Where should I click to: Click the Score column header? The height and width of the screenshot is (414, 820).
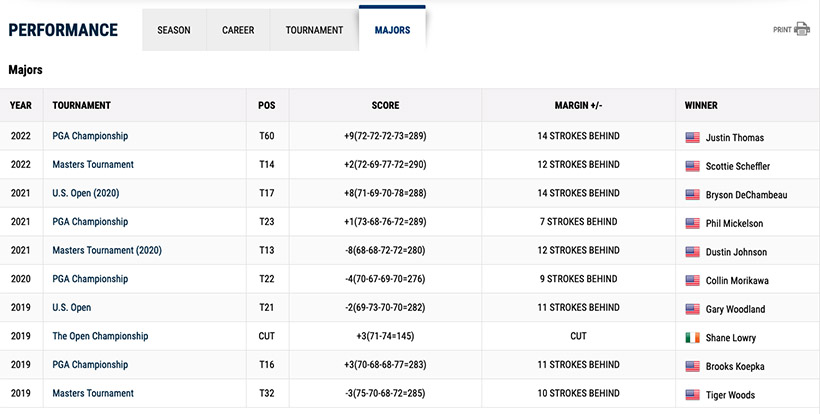click(x=385, y=105)
